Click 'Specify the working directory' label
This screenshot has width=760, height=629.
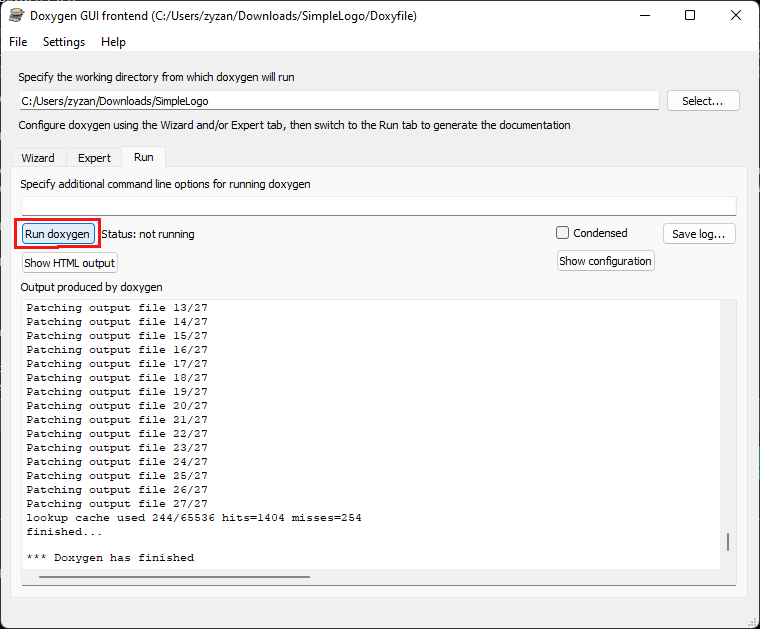tap(156, 77)
